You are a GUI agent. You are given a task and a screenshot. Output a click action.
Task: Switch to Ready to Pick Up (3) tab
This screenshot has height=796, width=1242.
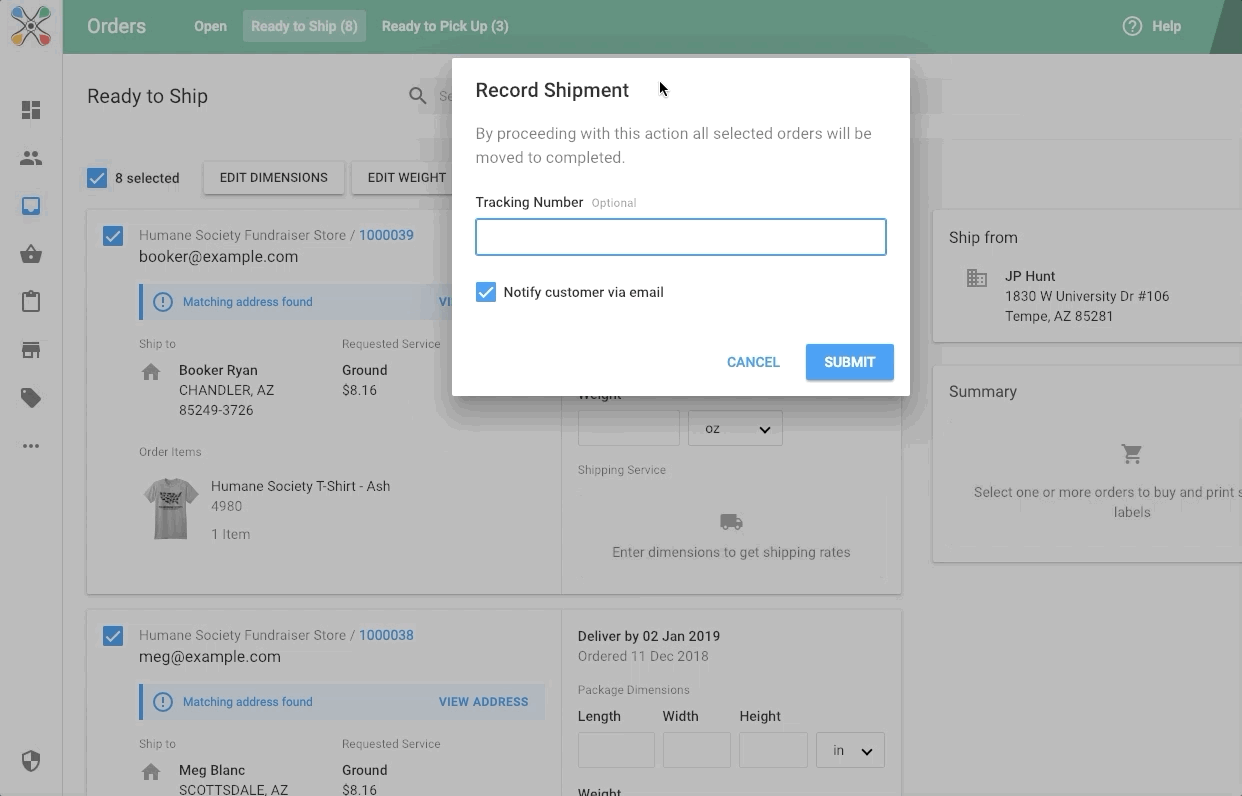tap(445, 26)
